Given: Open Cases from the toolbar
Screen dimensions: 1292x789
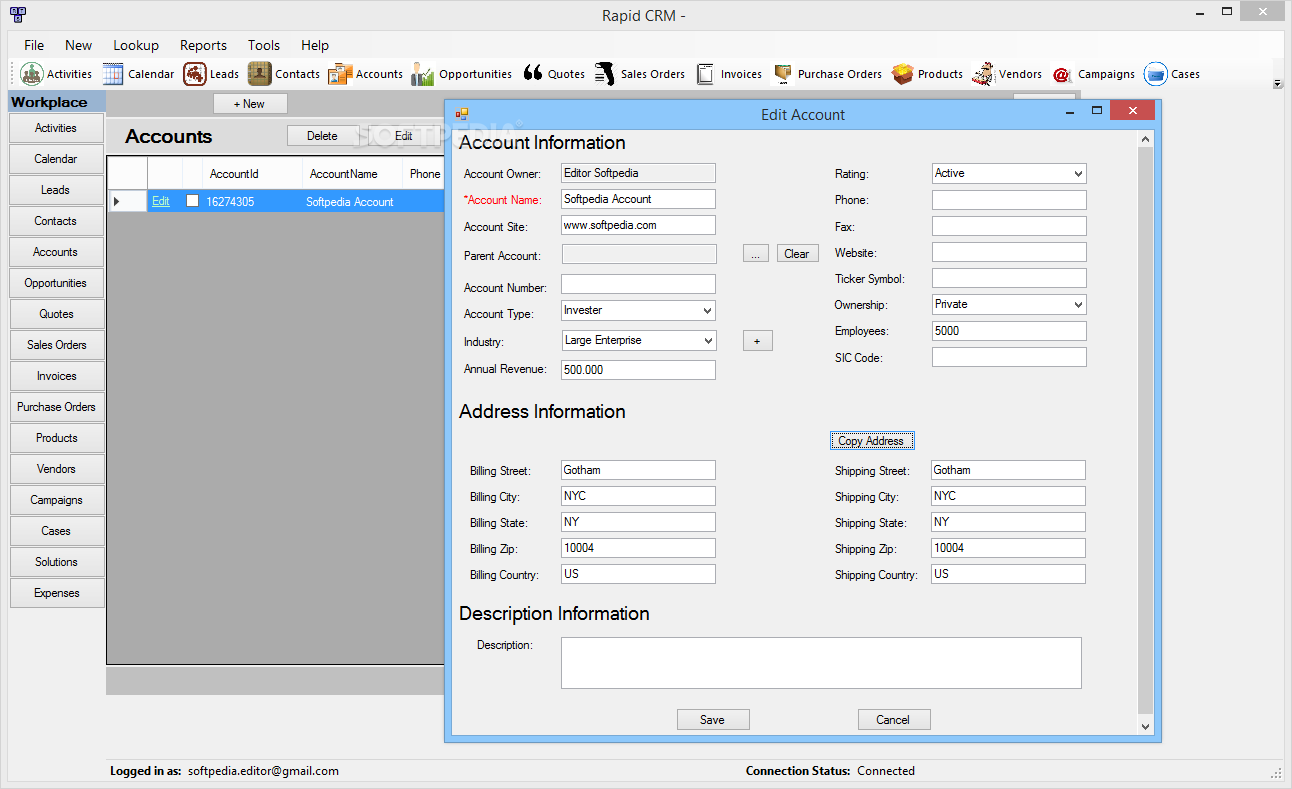Looking at the screenshot, I should pos(1172,74).
